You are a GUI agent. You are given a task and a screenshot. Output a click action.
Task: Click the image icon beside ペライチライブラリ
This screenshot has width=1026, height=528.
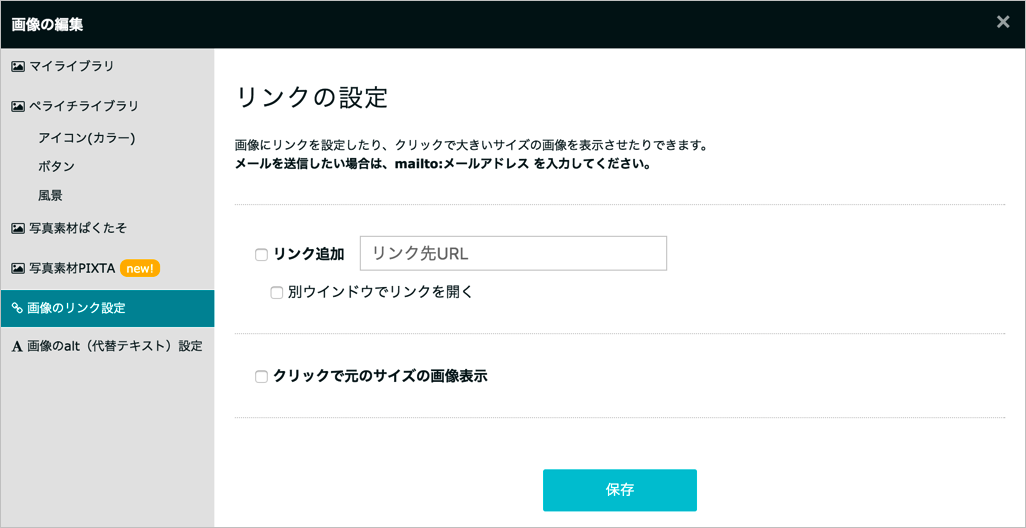[18, 106]
